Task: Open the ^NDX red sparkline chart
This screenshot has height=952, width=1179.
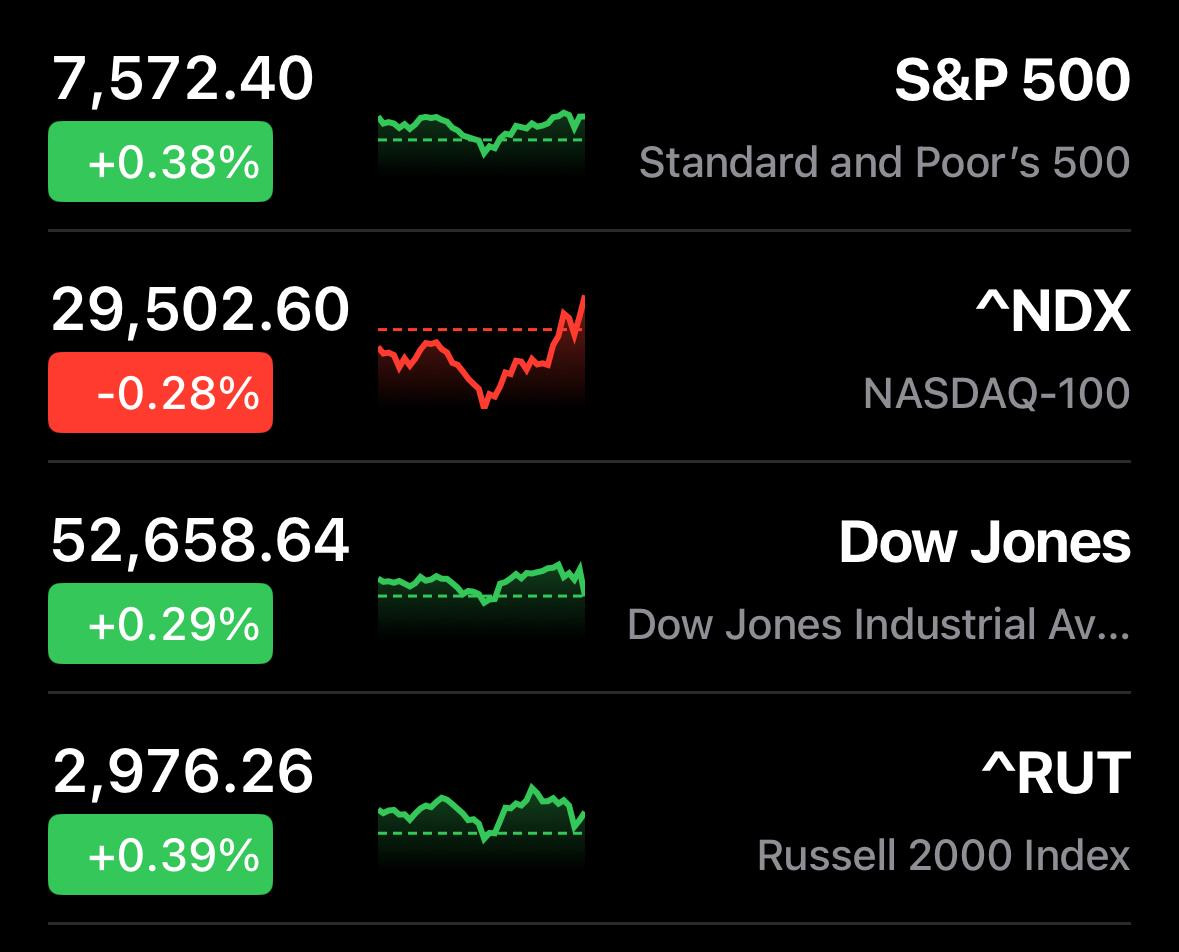Action: click(481, 353)
